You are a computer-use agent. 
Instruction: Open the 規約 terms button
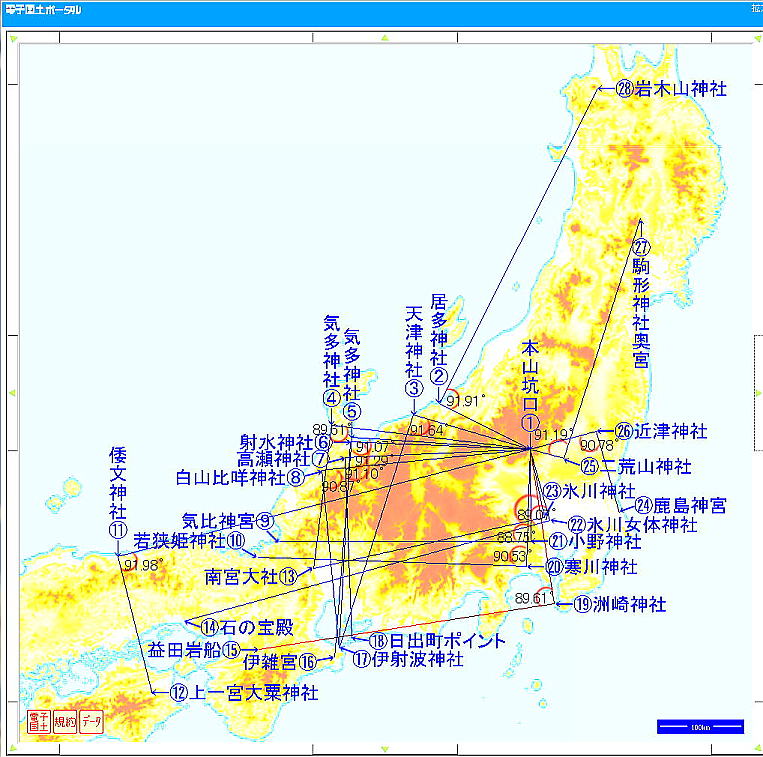tap(64, 723)
